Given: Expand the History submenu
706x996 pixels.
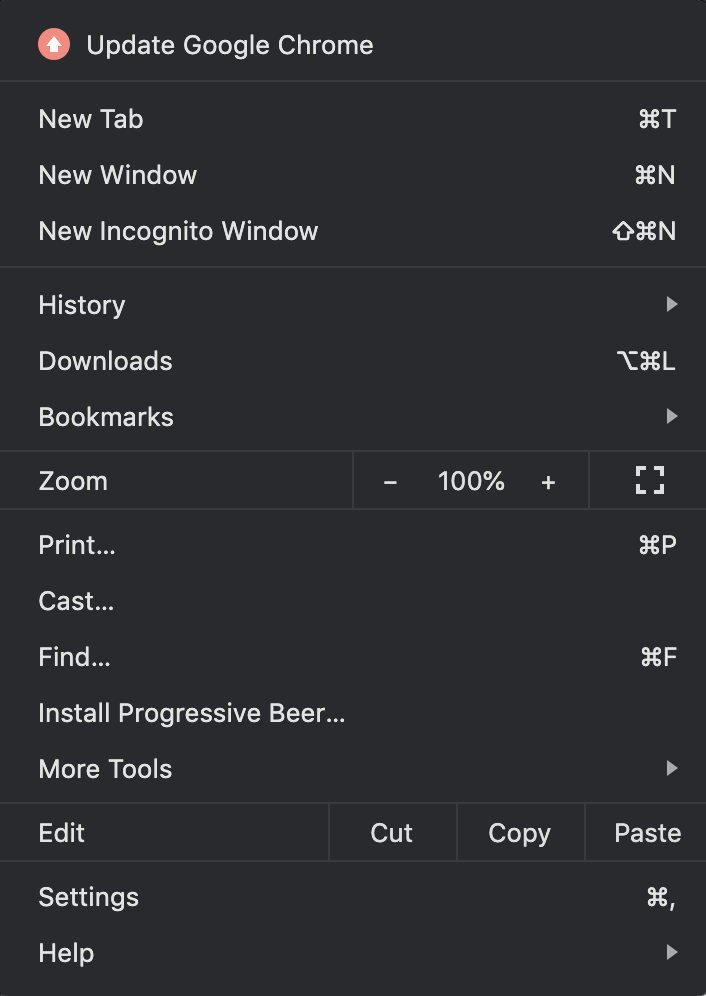Looking at the screenshot, I should [673, 305].
